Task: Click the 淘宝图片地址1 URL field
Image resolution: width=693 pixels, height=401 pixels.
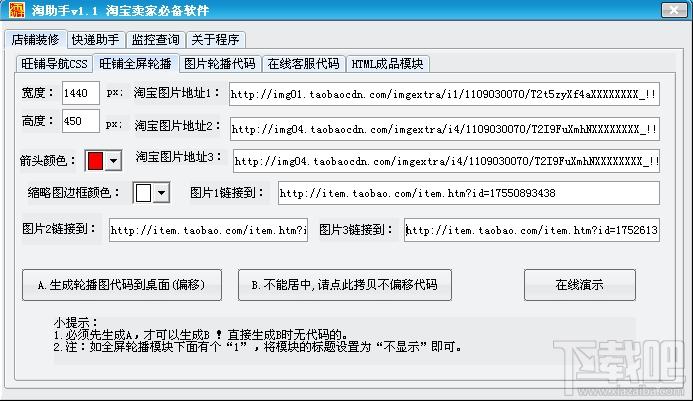Action: pos(444,96)
